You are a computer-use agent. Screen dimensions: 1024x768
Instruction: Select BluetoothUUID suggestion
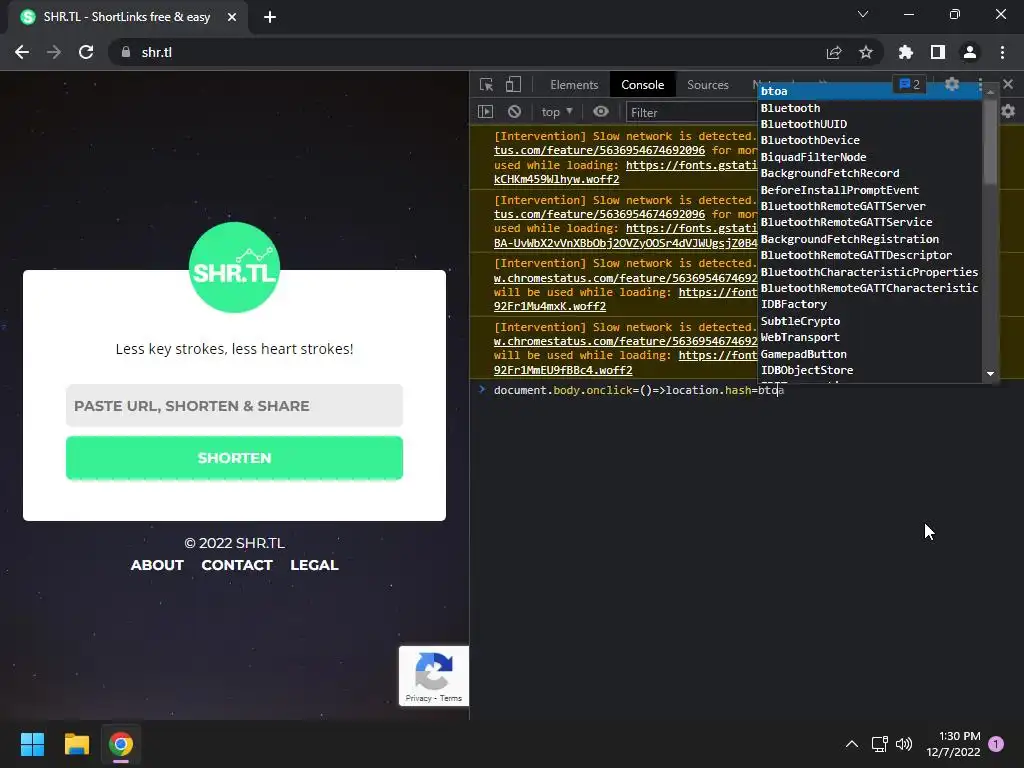869,124
